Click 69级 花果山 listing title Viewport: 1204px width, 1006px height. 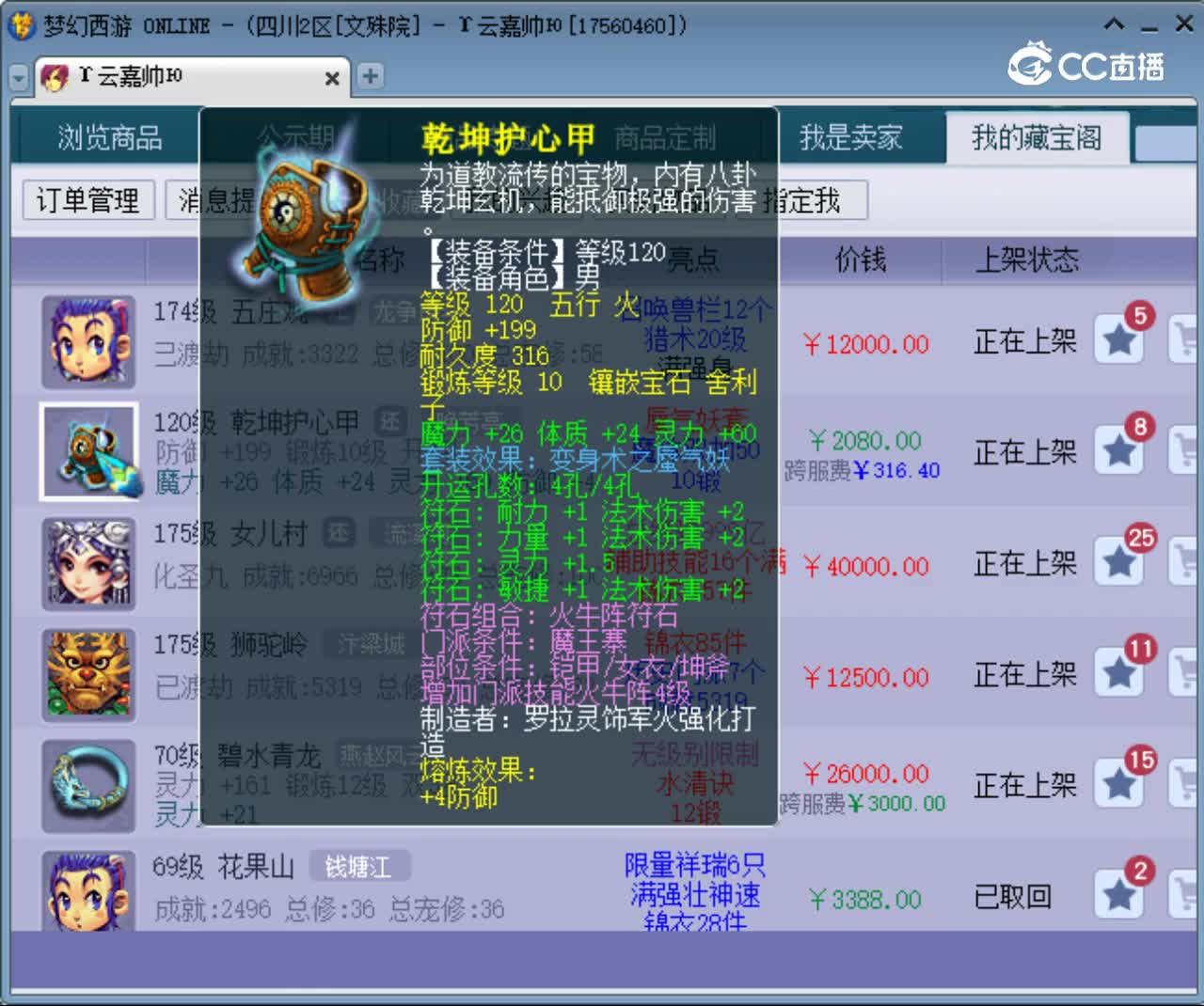click(224, 866)
